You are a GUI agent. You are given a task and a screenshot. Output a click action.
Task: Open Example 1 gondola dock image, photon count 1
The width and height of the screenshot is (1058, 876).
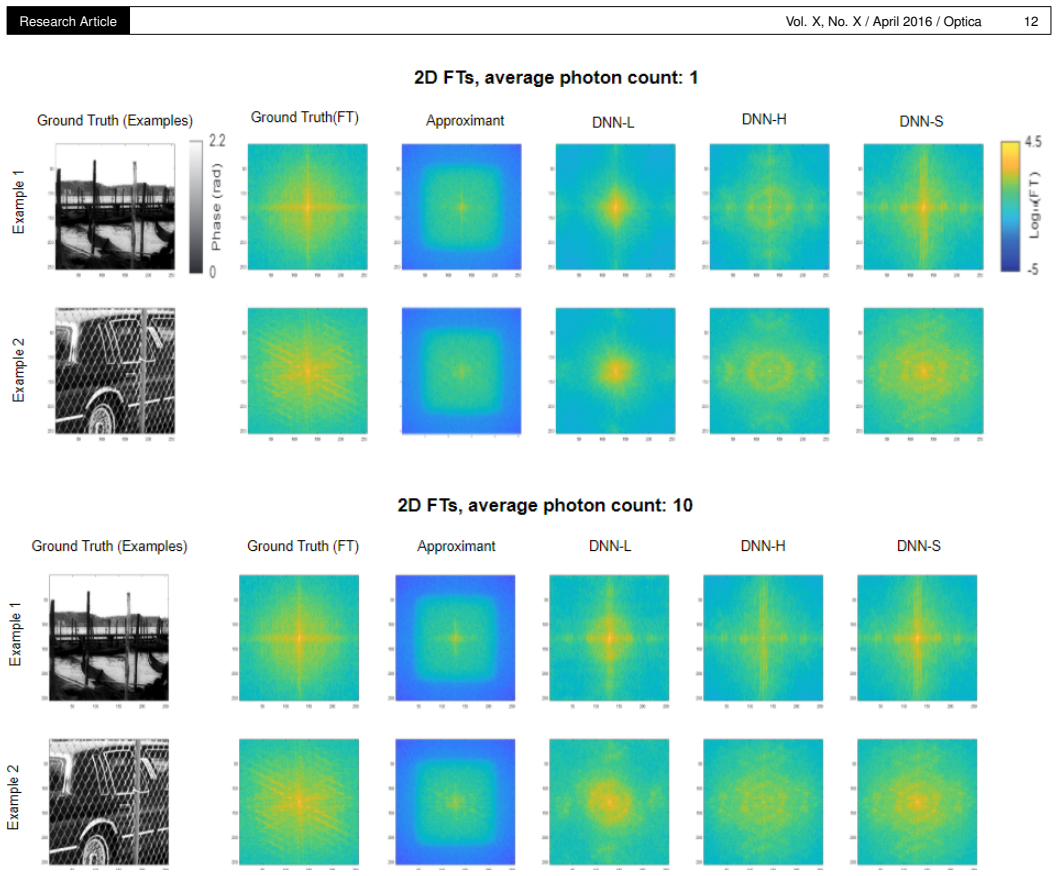coord(115,207)
